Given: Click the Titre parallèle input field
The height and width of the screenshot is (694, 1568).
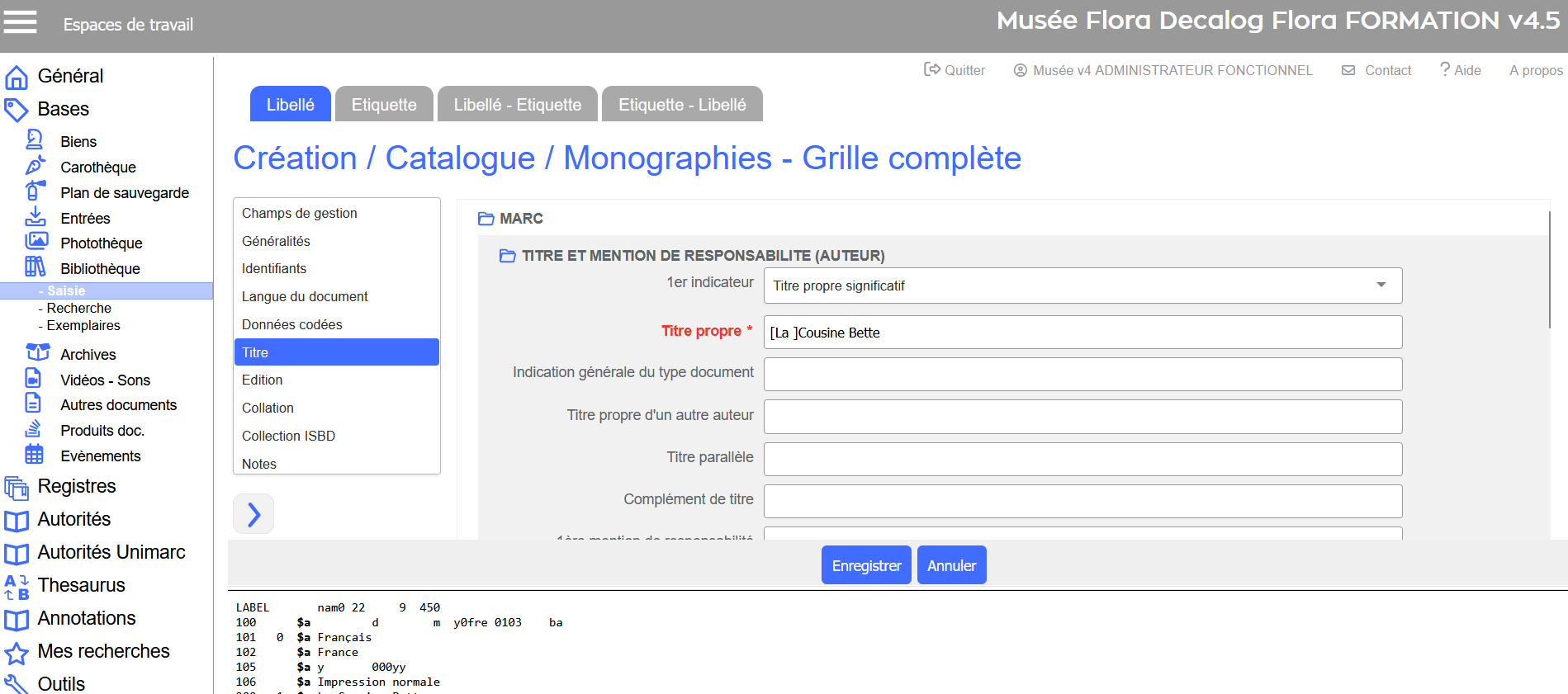Looking at the screenshot, I should click(x=1082, y=459).
